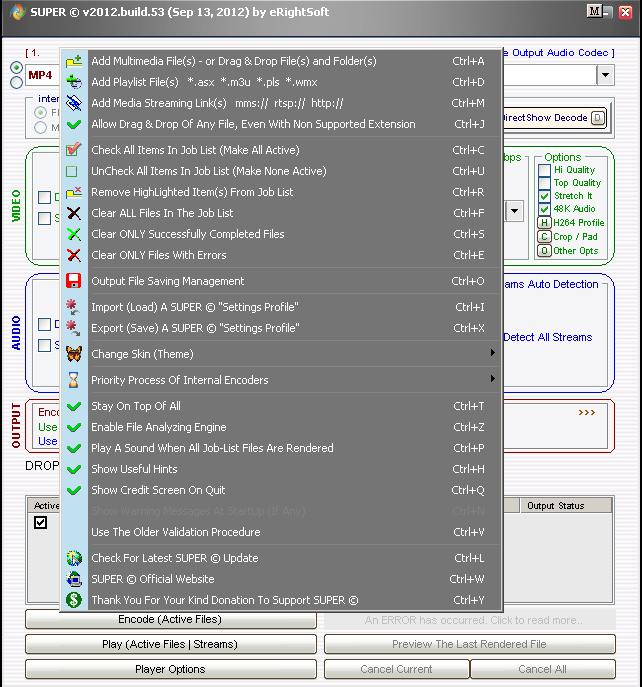Click the green dollar Donation icon
Viewport: 642px width, 687px height.
point(74,600)
